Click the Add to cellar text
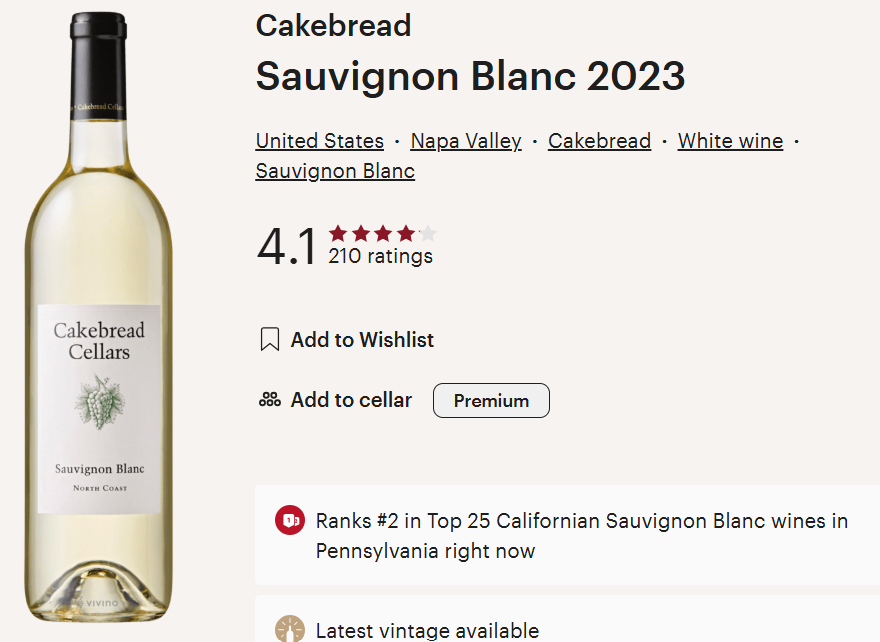This screenshot has height=642, width=880. (x=351, y=400)
